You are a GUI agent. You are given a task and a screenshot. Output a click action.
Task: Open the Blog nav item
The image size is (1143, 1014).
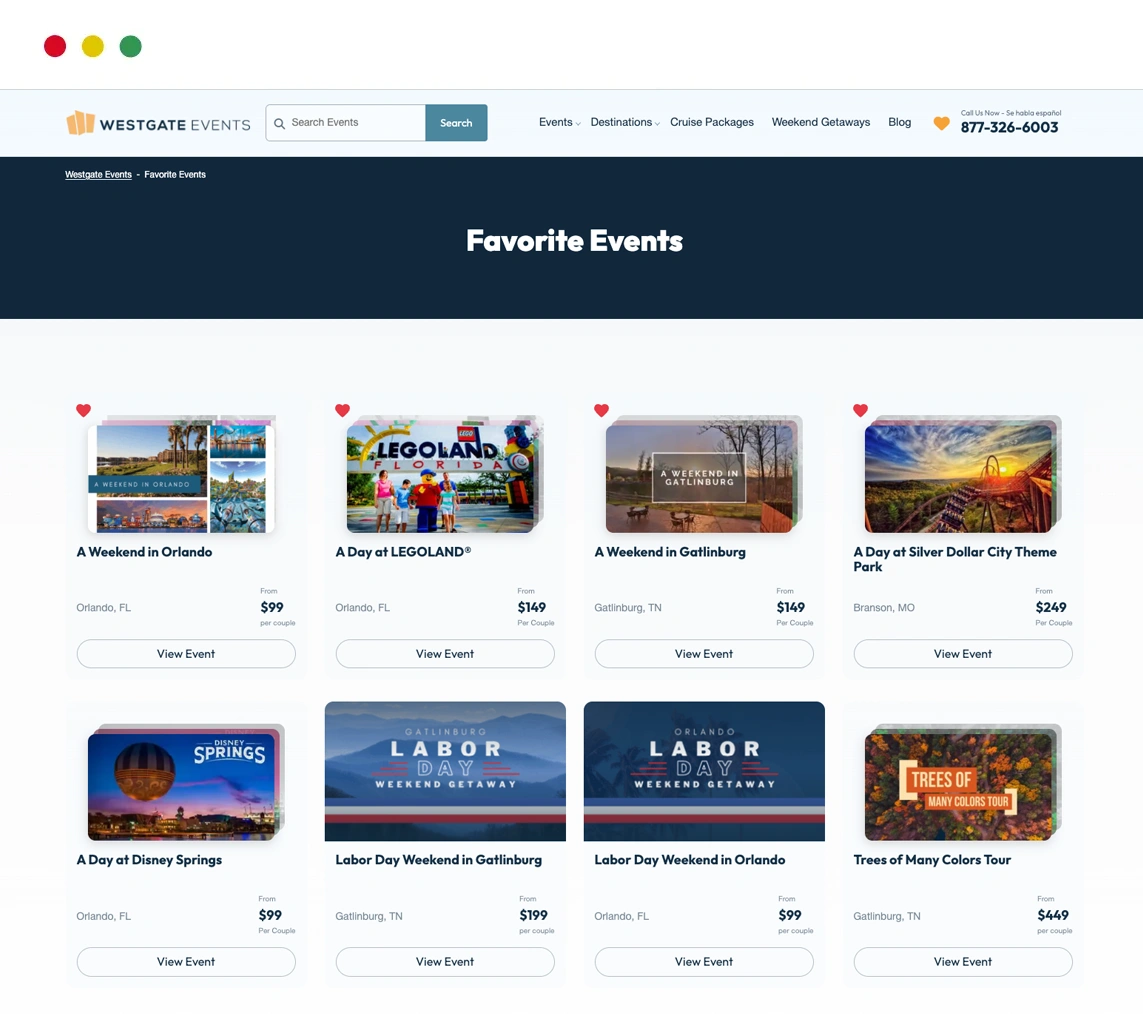click(x=900, y=122)
